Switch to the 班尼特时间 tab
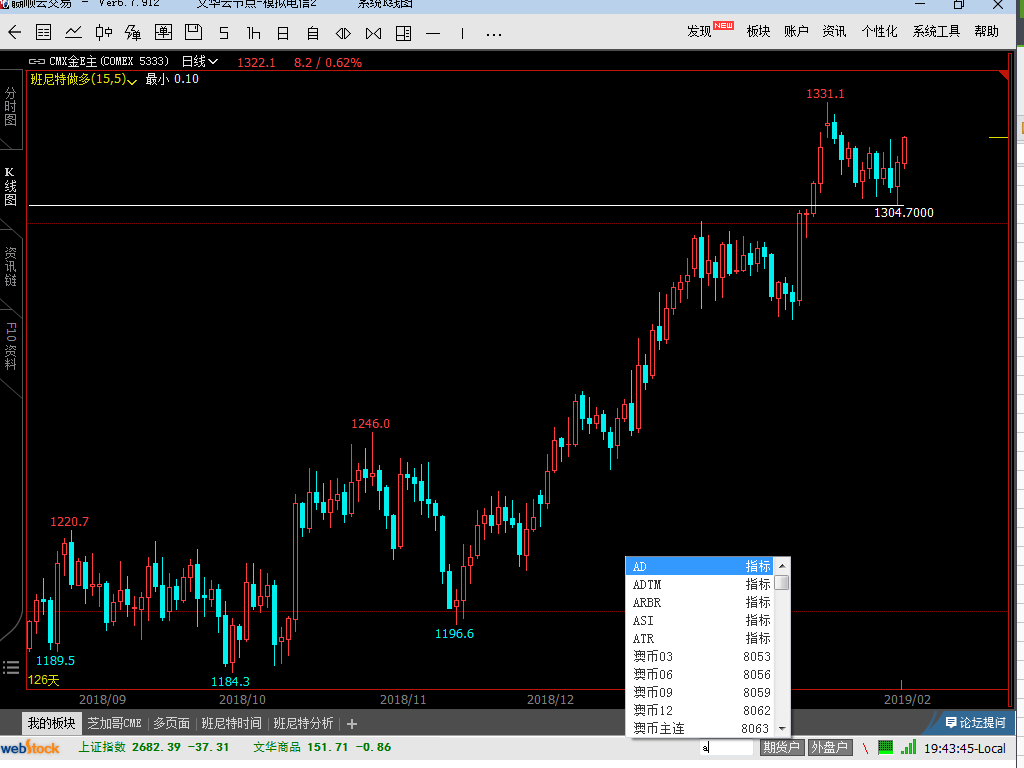 [231, 723]
